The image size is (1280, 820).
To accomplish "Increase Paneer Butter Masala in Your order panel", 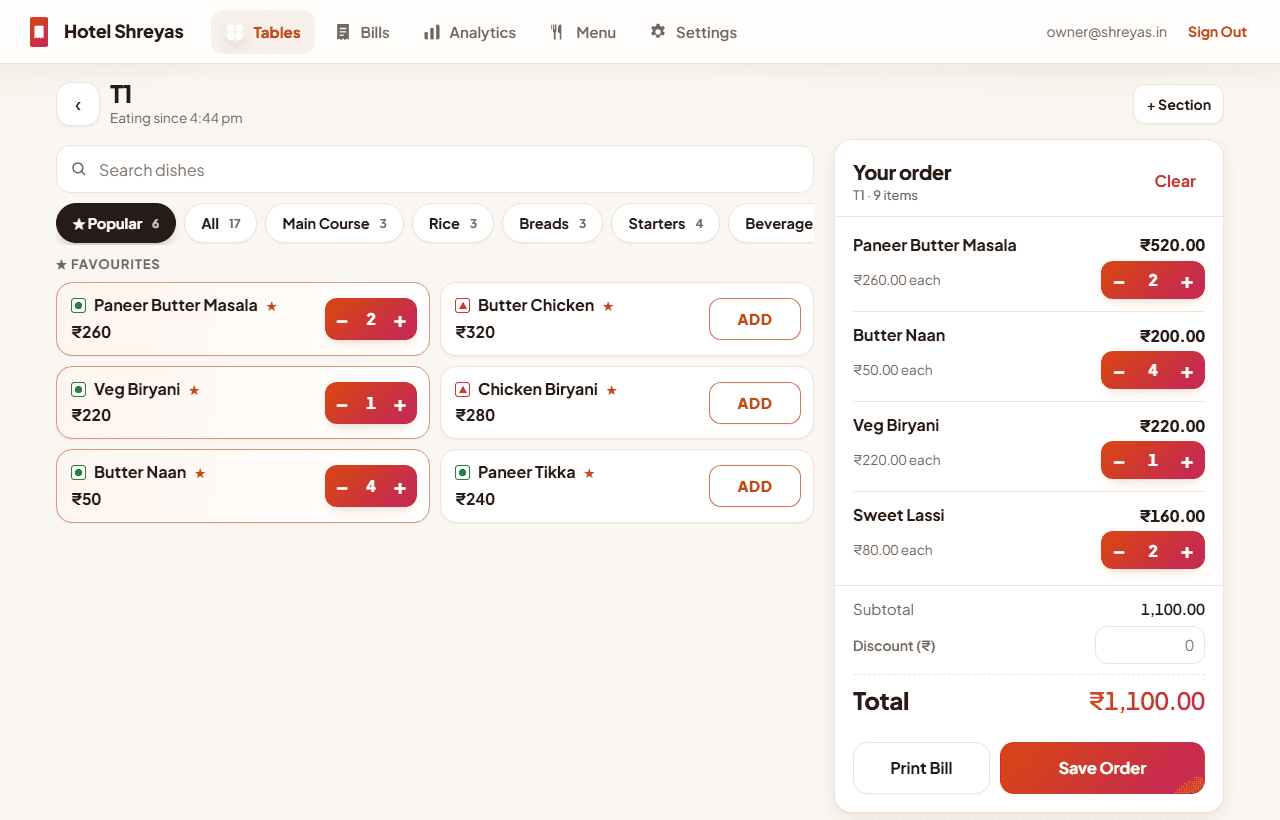I will (x=1187, y=281).
